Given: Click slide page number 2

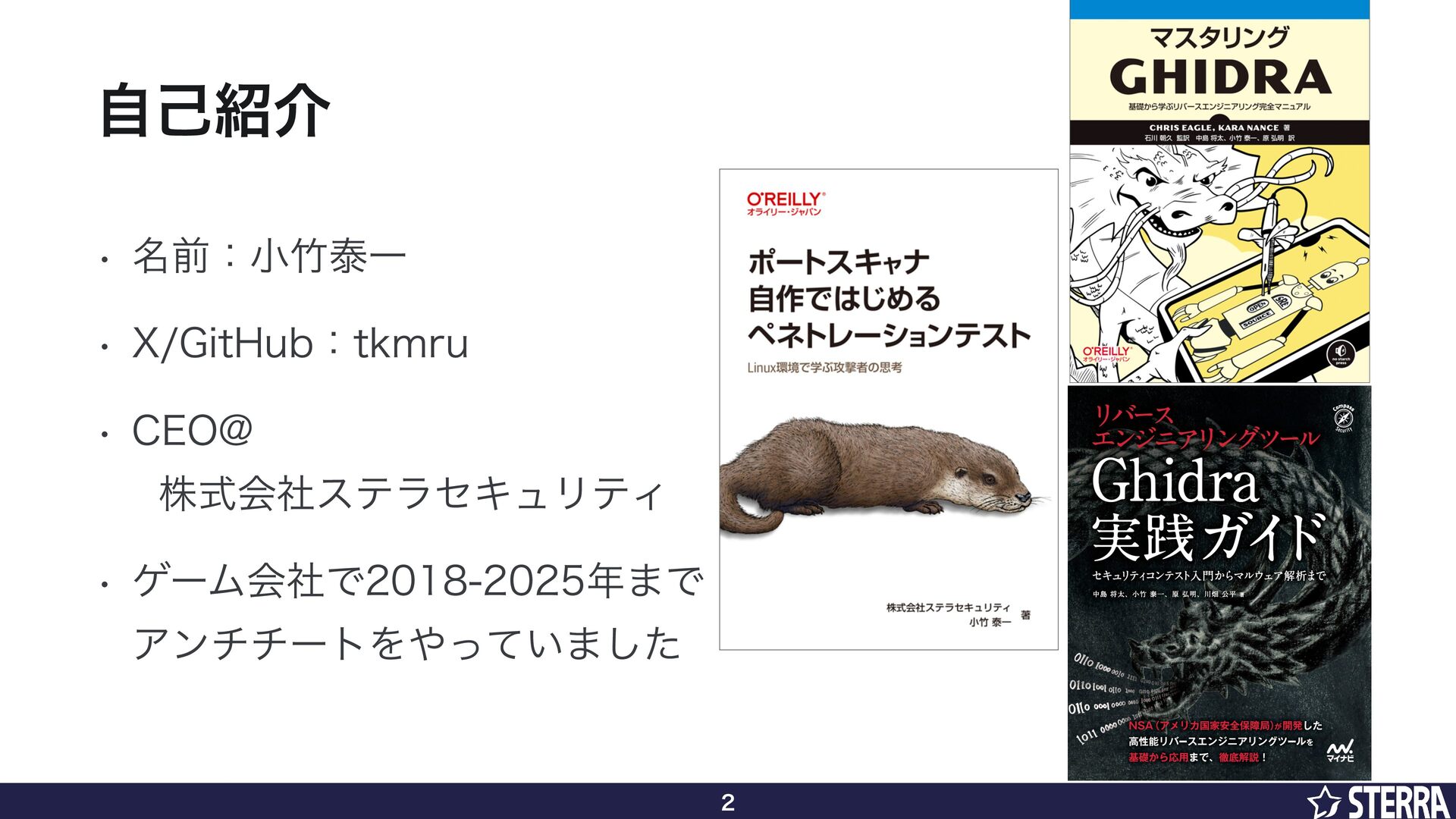Looking at the screenshot, I should point(727,802).
